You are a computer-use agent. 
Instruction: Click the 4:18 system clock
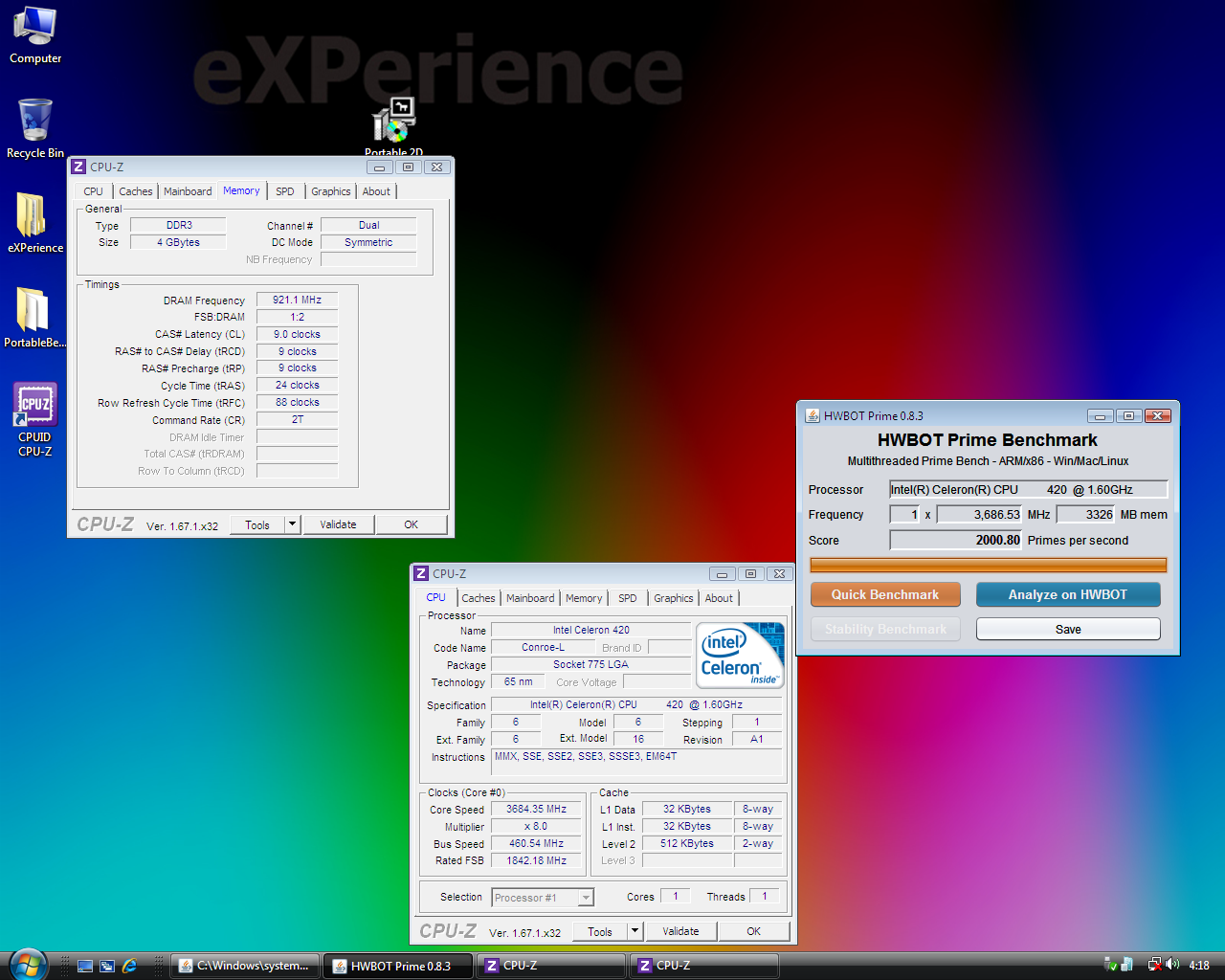pyautogui.click(x=1199, y=966)
